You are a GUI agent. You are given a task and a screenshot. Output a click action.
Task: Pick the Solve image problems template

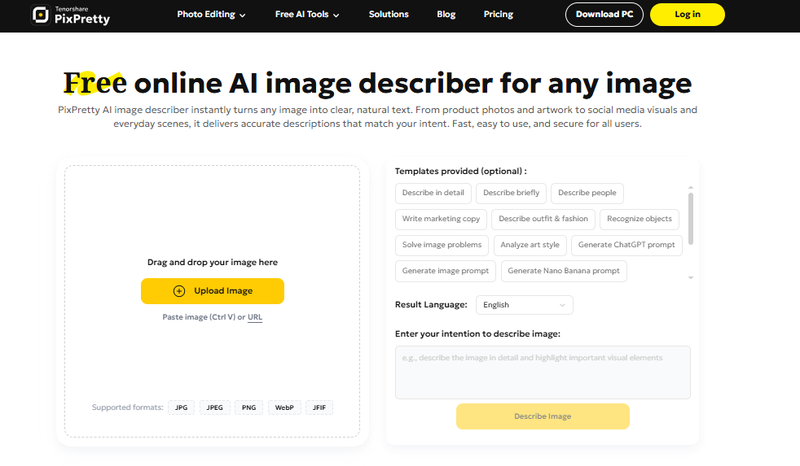(442, 245)
